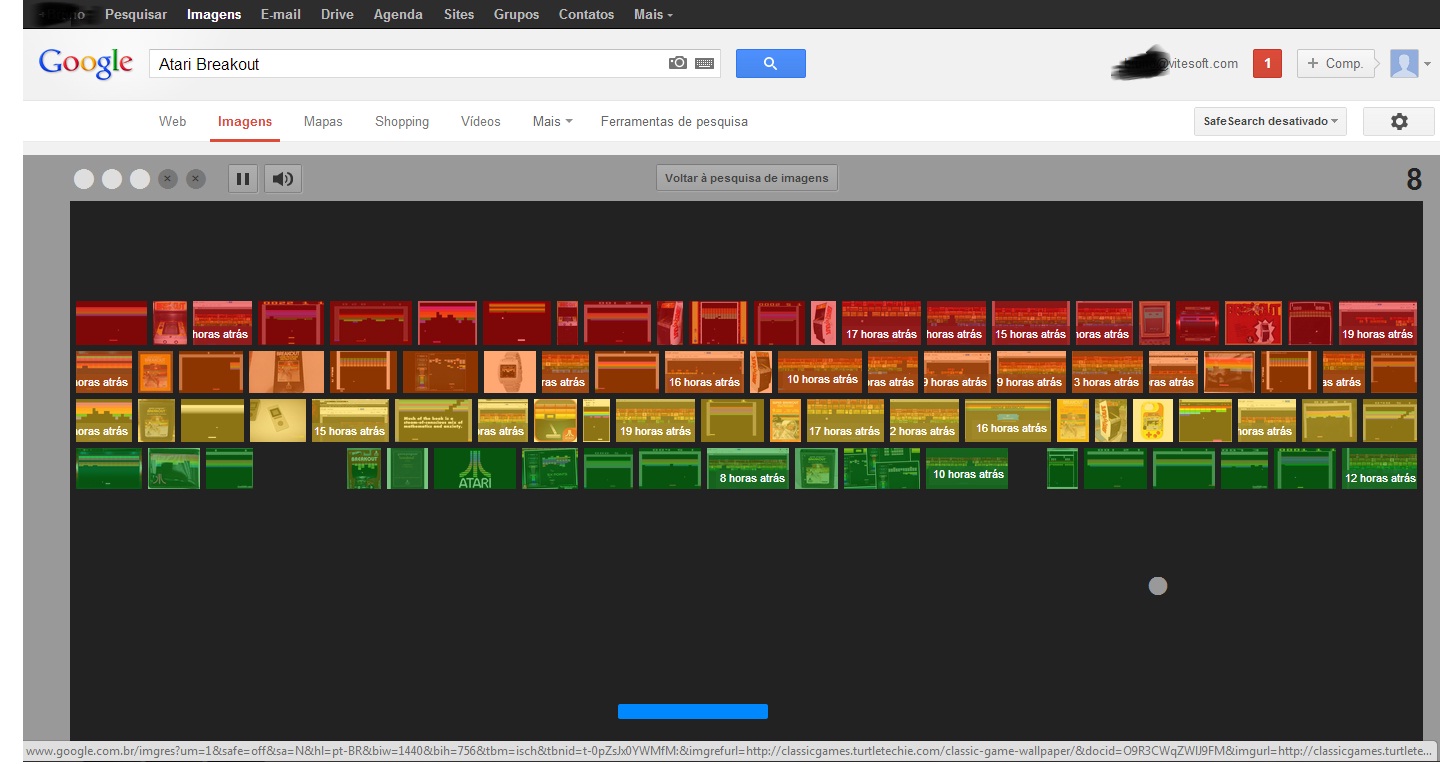Click the profile avatar picture
Viewport: 1440px width, 764px height.
pos(1404,64)
